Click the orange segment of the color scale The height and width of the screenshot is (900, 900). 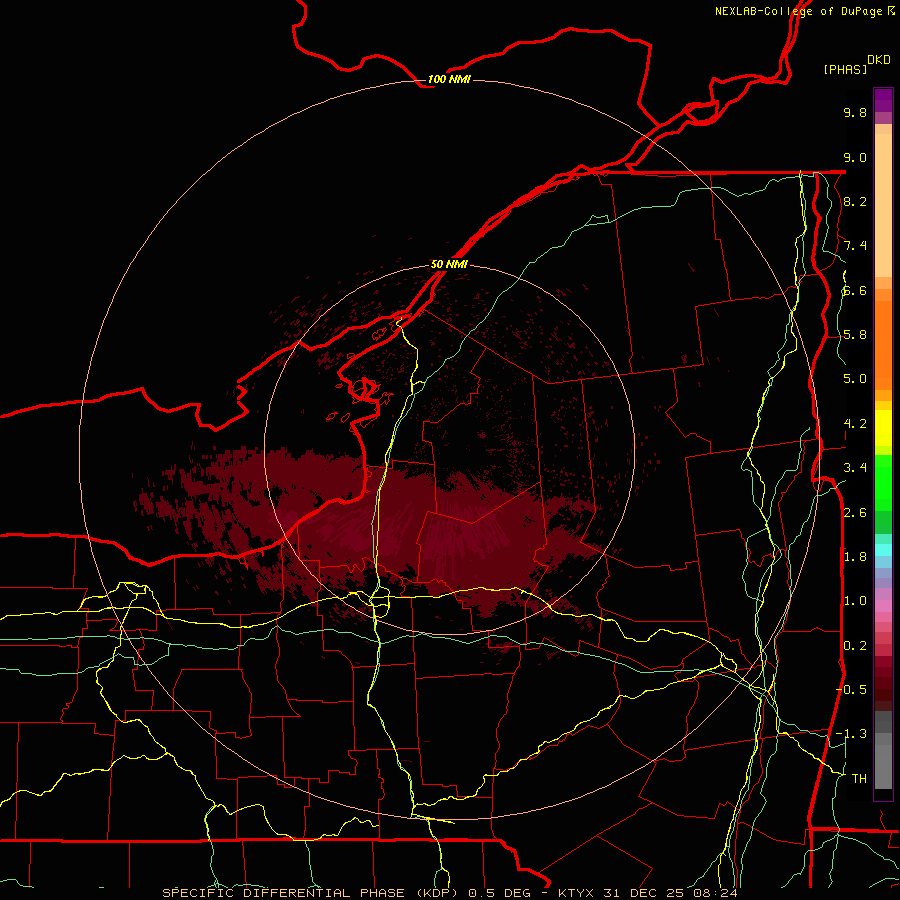point(883,344)
